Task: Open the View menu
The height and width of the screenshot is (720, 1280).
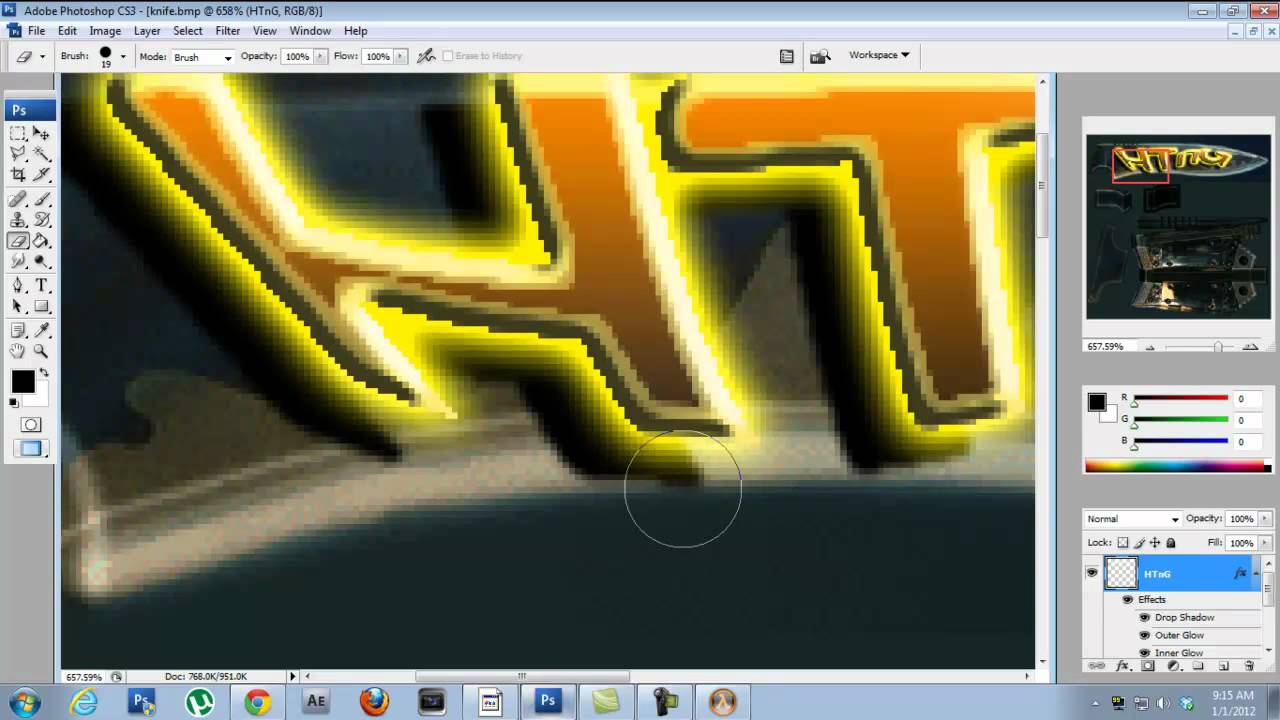Action: (265, 31)
